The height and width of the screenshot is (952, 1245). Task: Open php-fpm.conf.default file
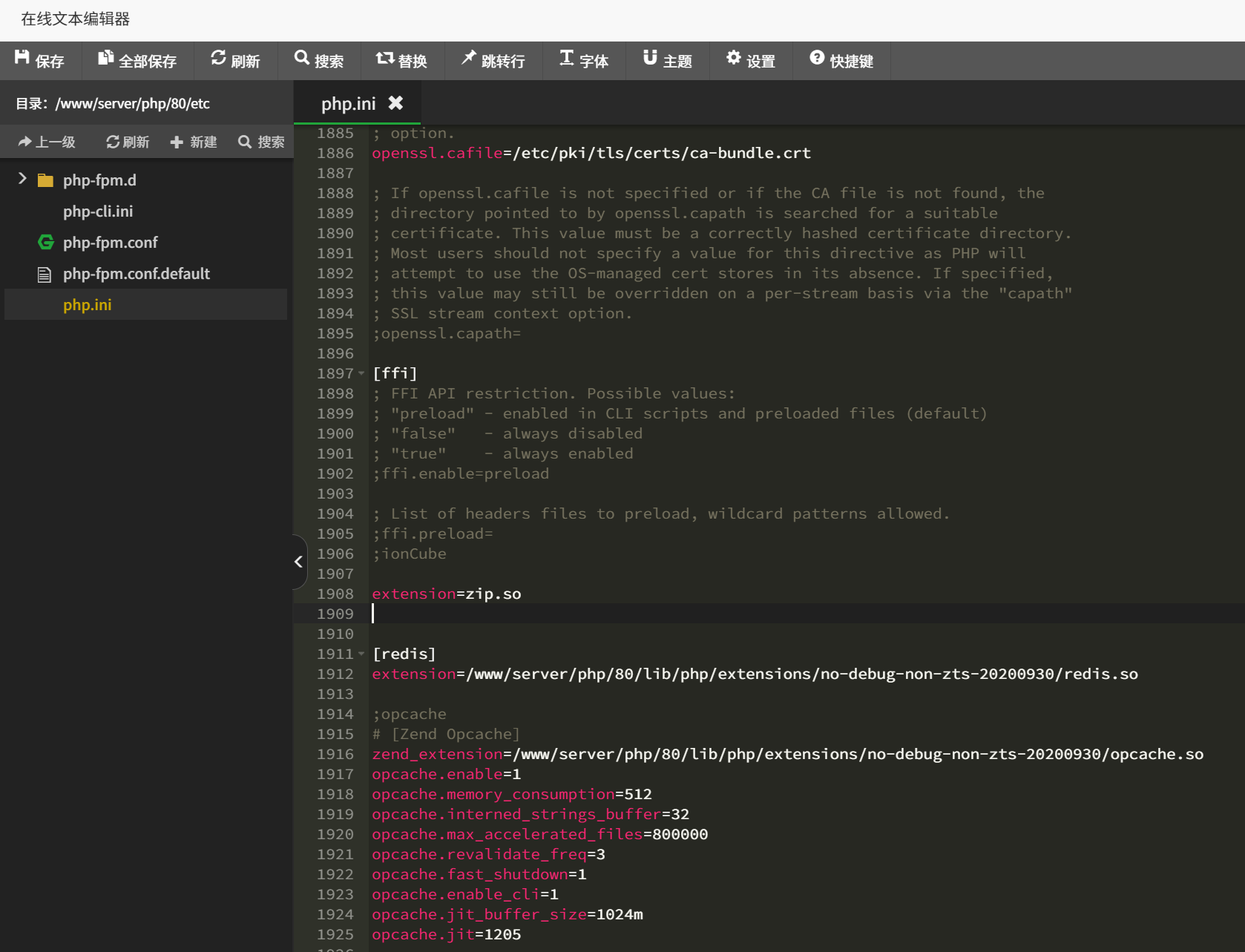click(x=137, y=274)
